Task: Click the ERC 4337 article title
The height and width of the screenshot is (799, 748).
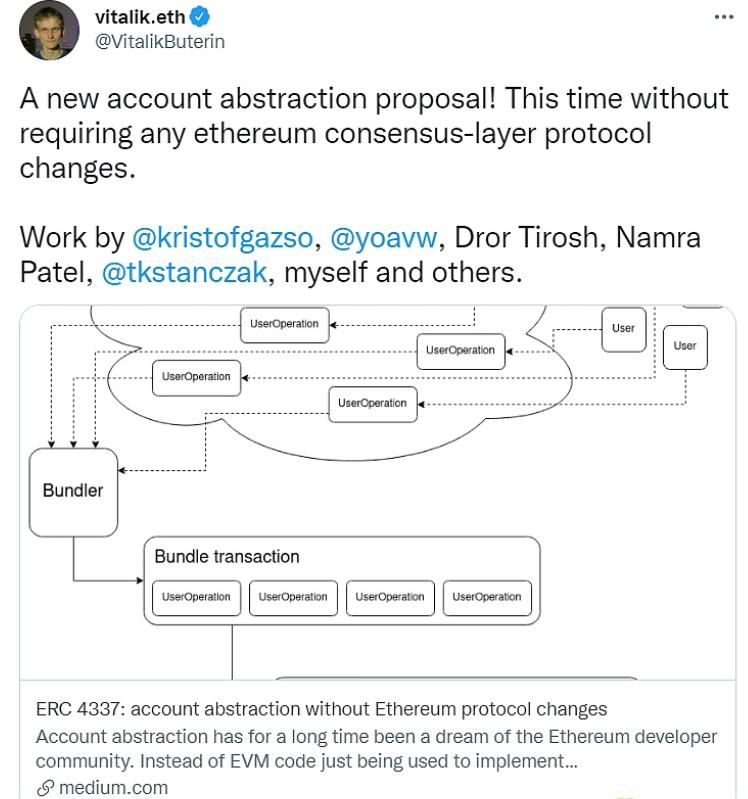Action: point(321,709)
